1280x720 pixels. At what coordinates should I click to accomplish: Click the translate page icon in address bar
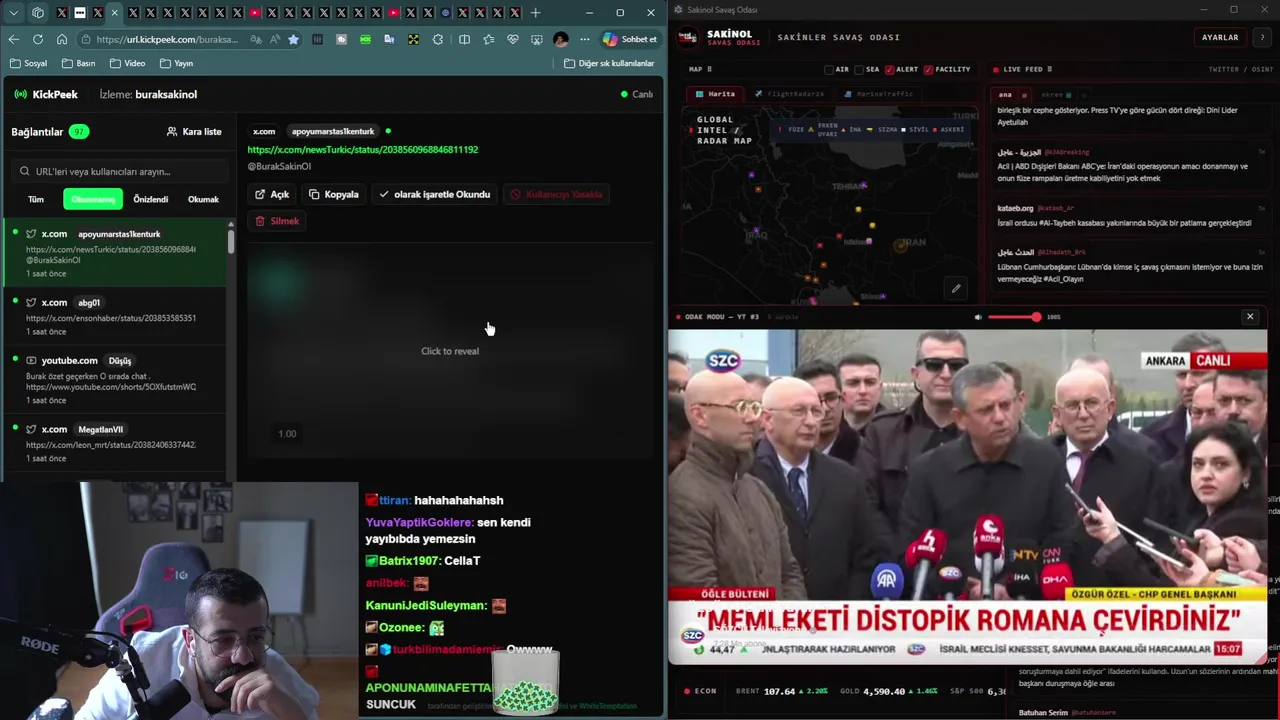coord(256,39)
